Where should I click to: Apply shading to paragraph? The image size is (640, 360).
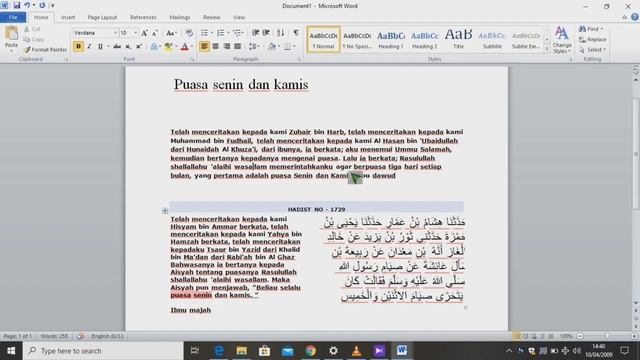click(272, 47)
